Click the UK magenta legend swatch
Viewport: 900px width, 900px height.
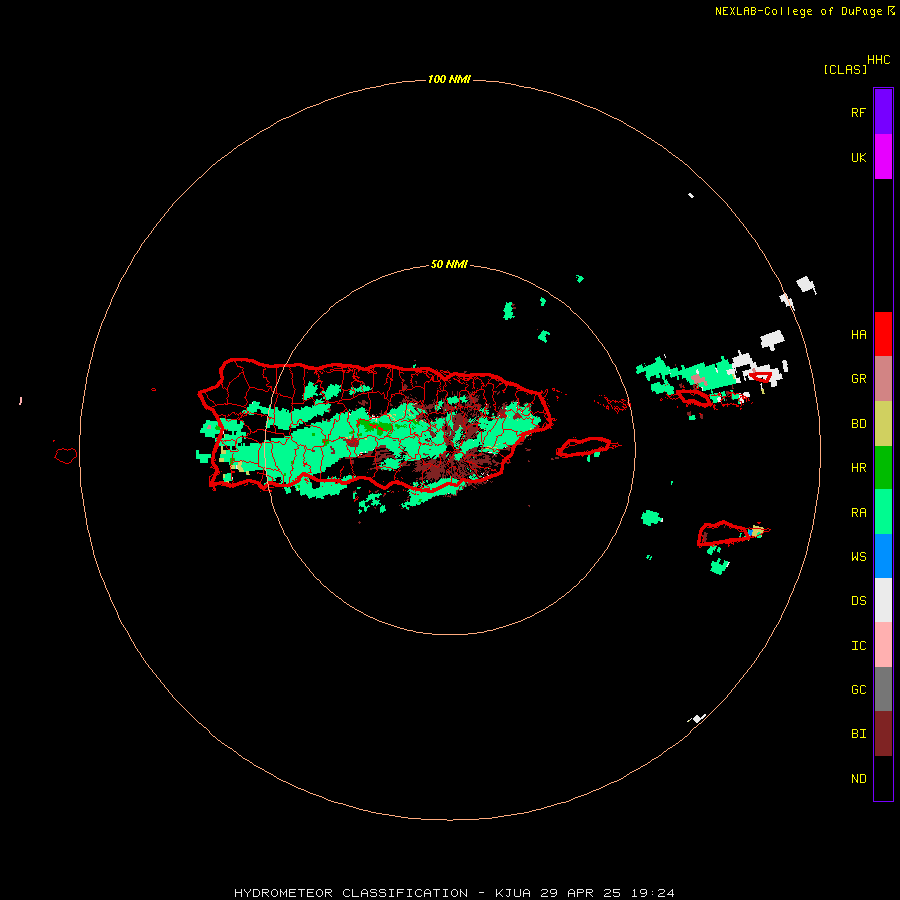coord(883,157)
